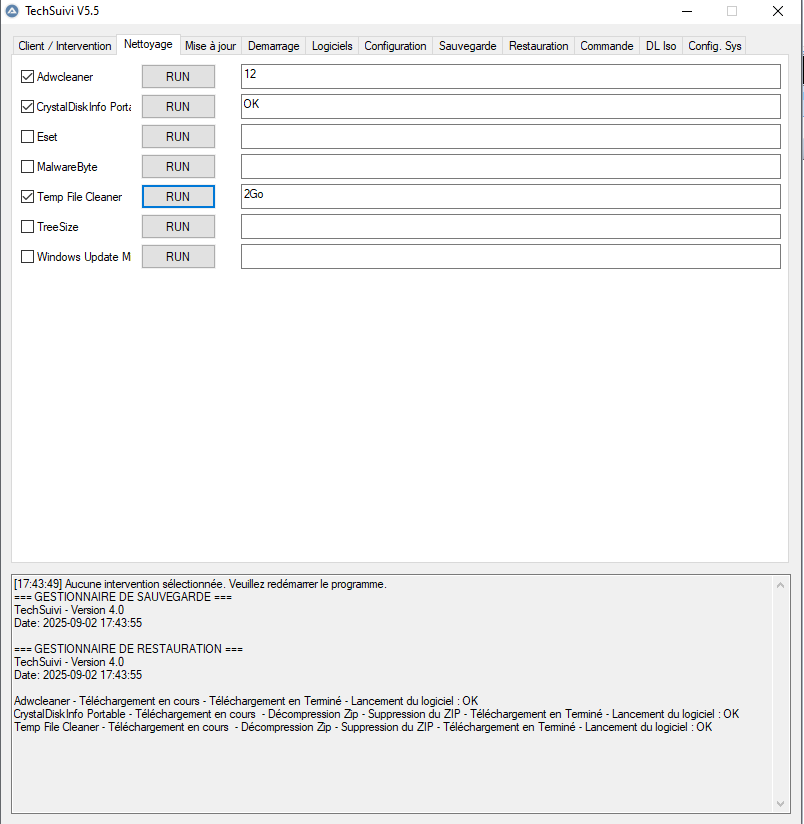The image size is (804, 824).
Task: Click inside the Eset result field
Action: click(x=509, y=136)
